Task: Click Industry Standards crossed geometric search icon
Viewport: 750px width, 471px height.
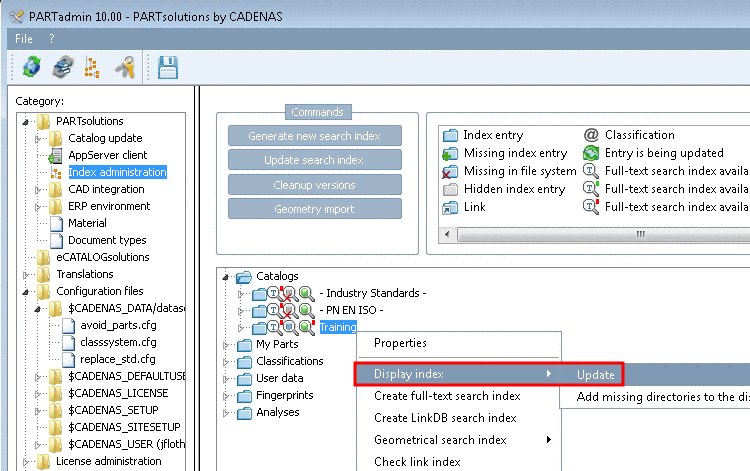Action: 289,294
